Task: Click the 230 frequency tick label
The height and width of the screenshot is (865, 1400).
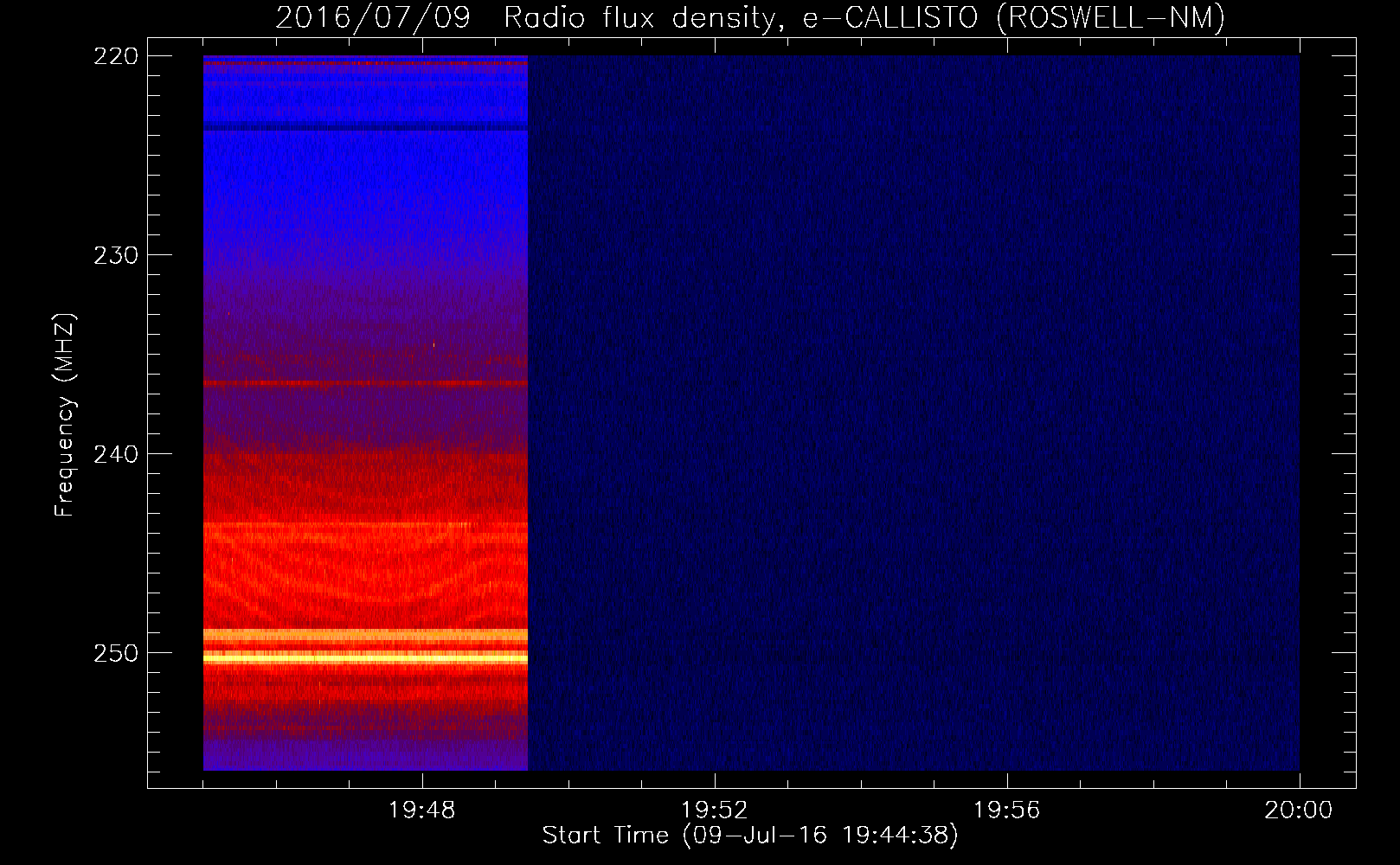Action: coord(116,255)
